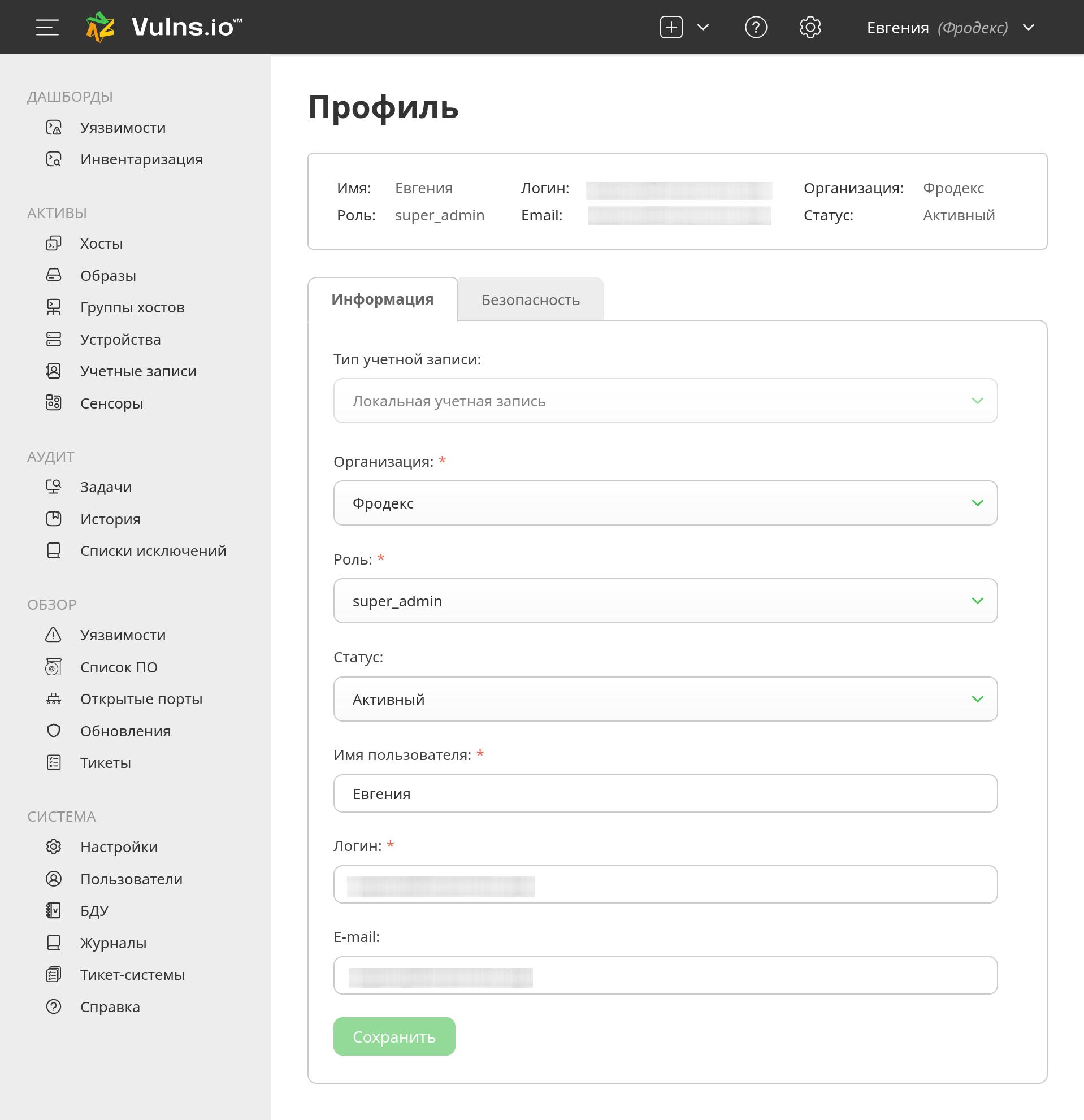
Task: Open Хосты via its sidebar icon
Action: (x=54, y=244)
